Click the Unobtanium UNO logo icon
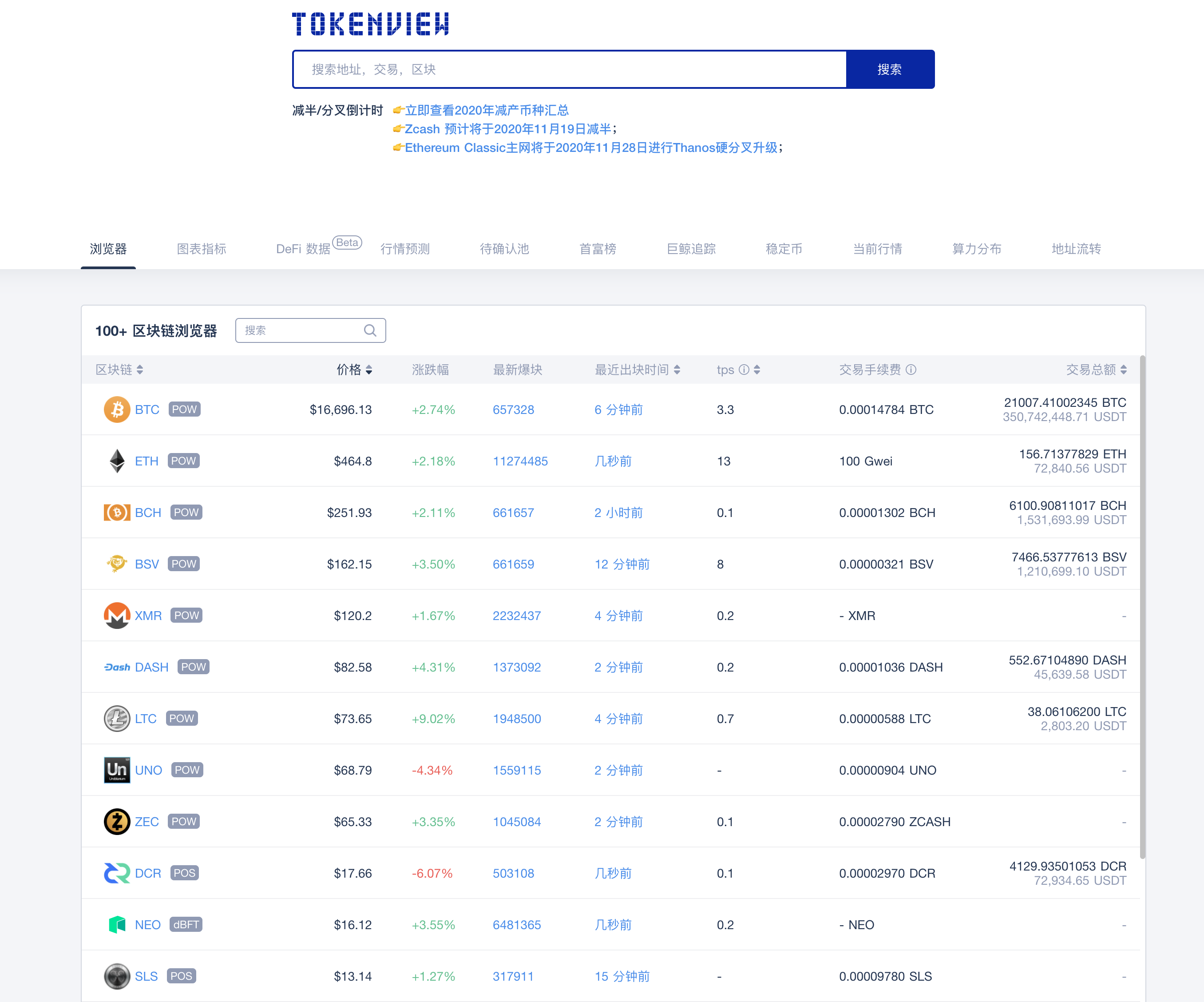The image size is (1204, 1002). tap(117, 770)
